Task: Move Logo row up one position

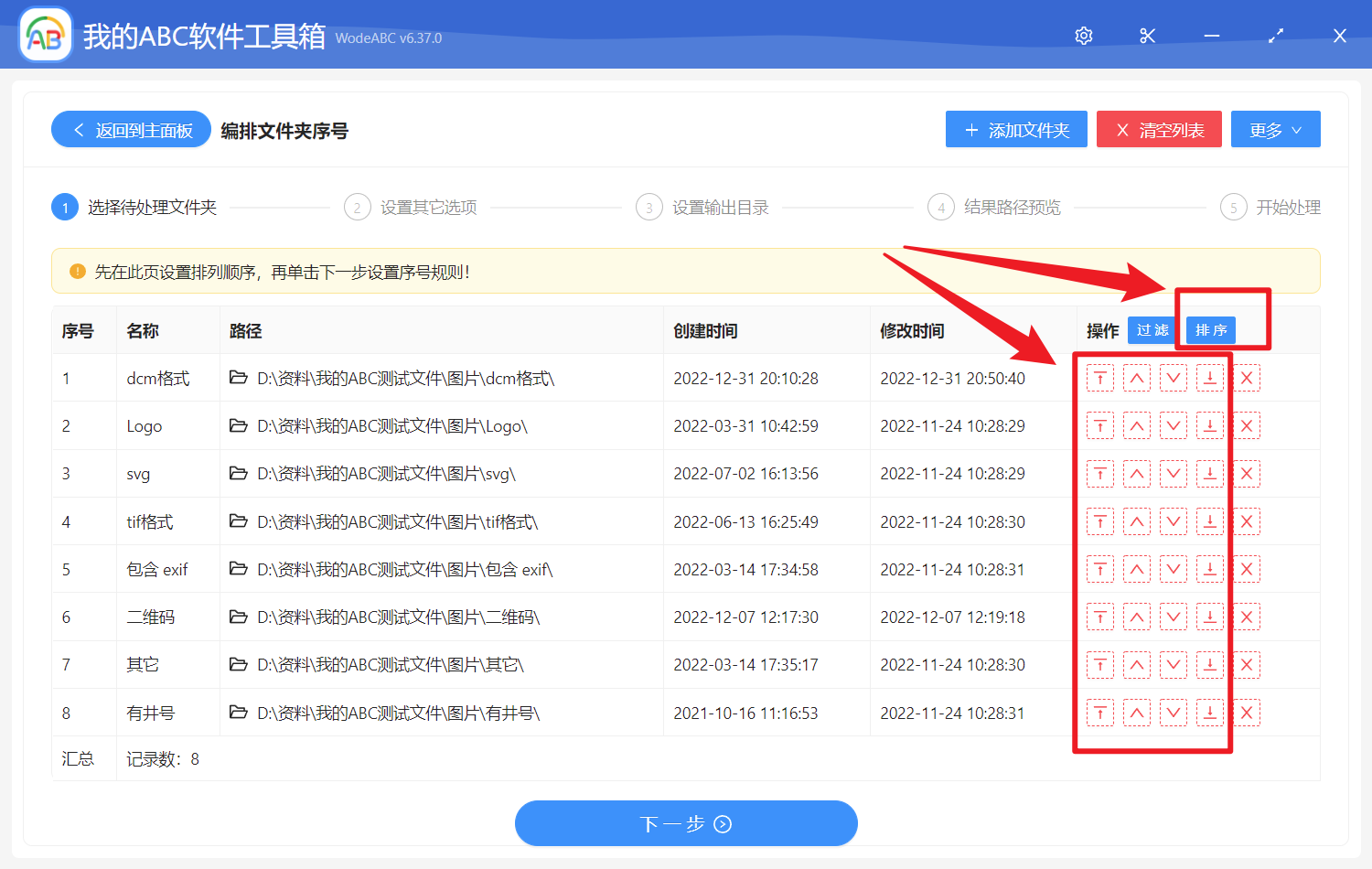Action: 1136,426
